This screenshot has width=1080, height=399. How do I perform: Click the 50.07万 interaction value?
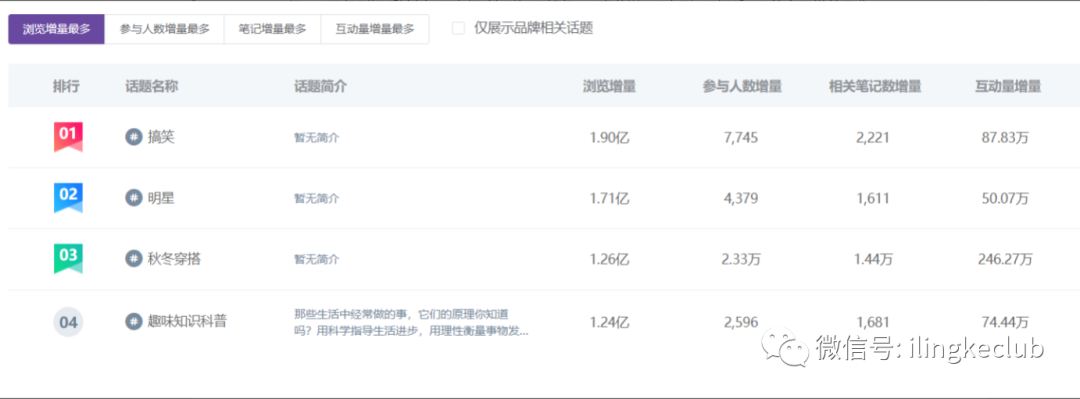[x=1005, y=198]
